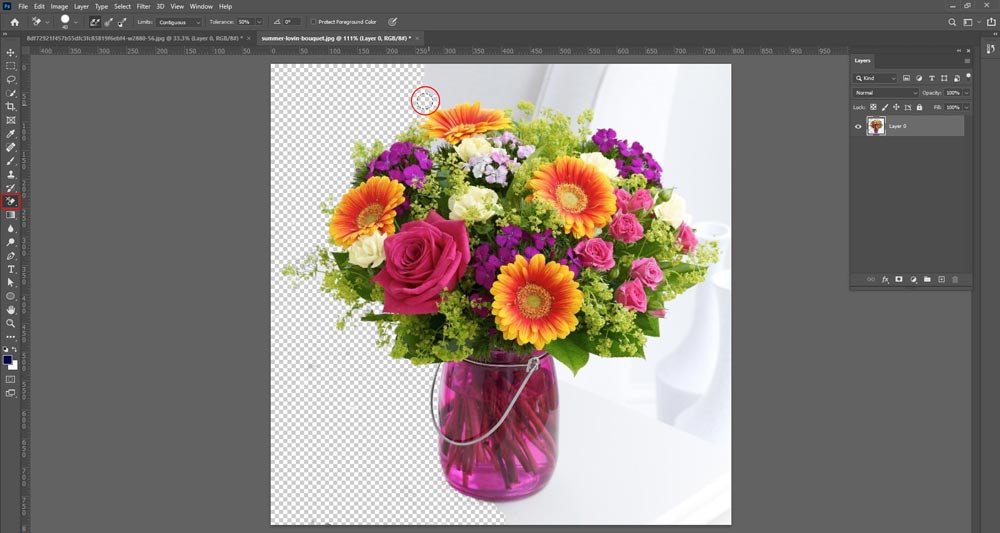Select the Background Eraser tool
The image size is (1000, 533).
coord(11,201)
